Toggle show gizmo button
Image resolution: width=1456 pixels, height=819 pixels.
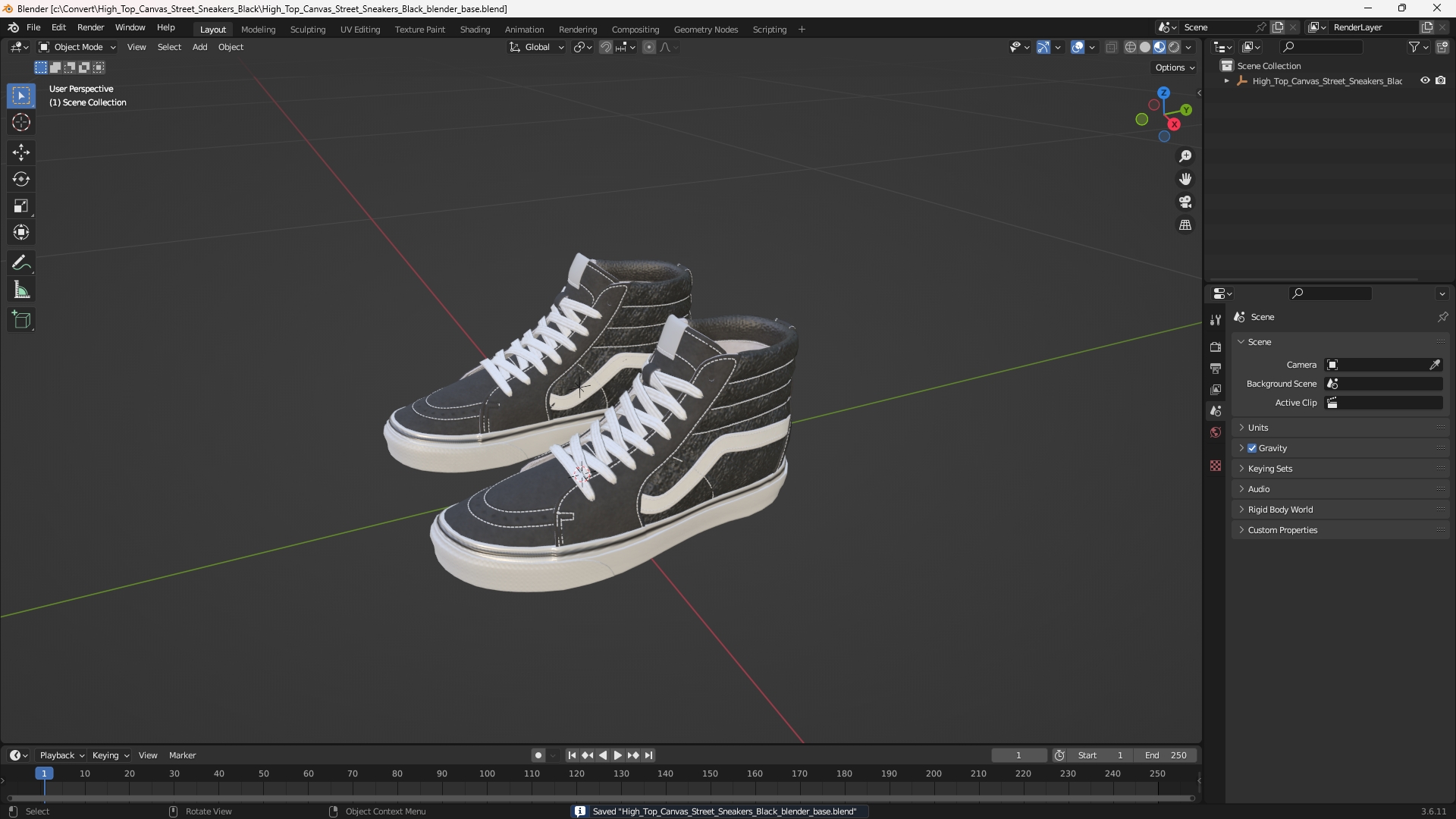1043,47
